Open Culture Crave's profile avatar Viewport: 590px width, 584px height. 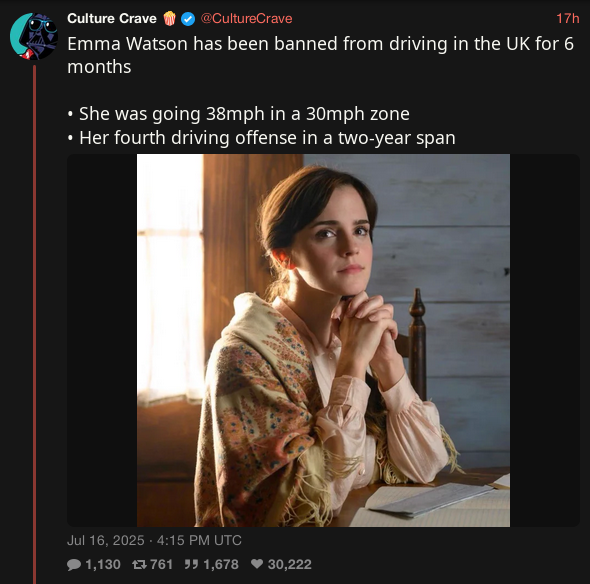(x=34, y=36)
